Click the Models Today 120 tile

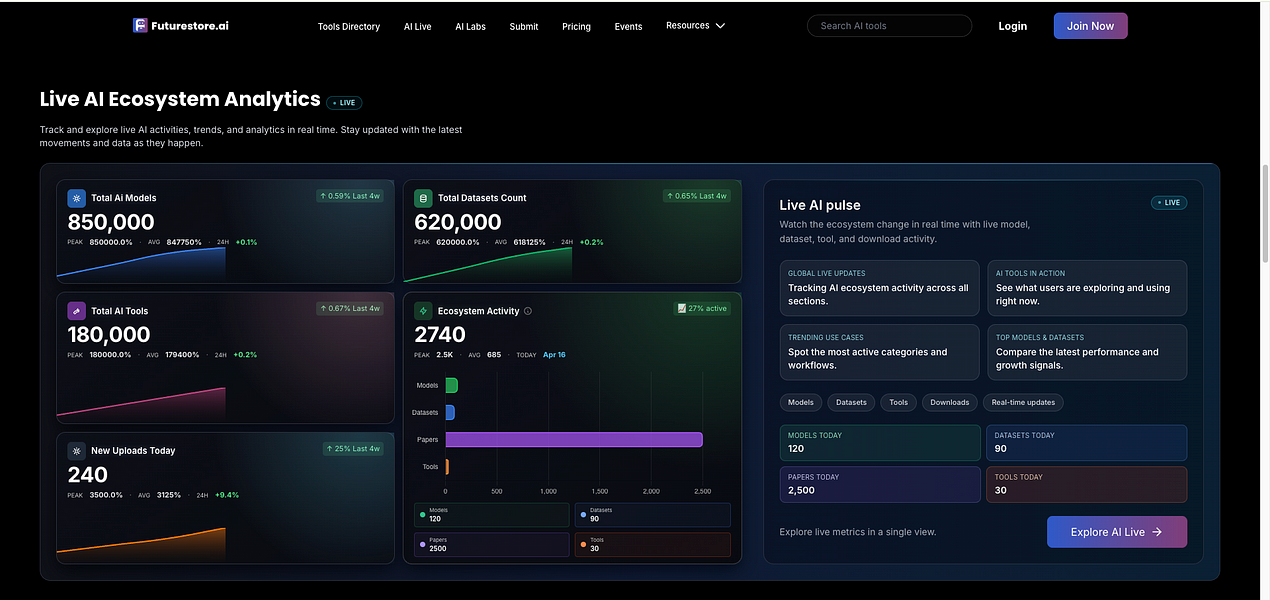(x=880, y=443)
